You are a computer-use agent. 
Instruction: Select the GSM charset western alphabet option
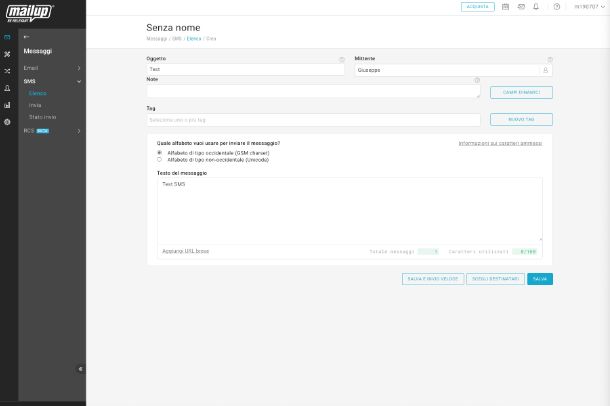[x=160, y=153]
